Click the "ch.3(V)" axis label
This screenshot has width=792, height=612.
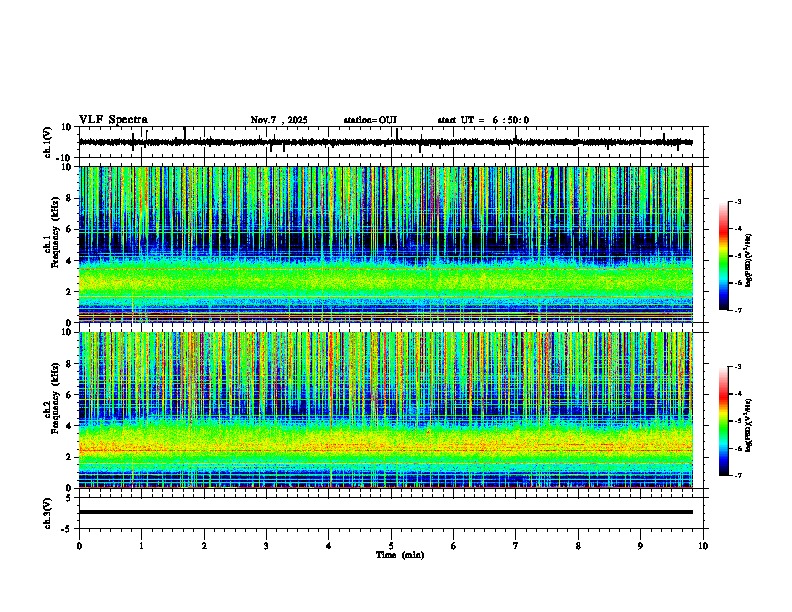48,513
